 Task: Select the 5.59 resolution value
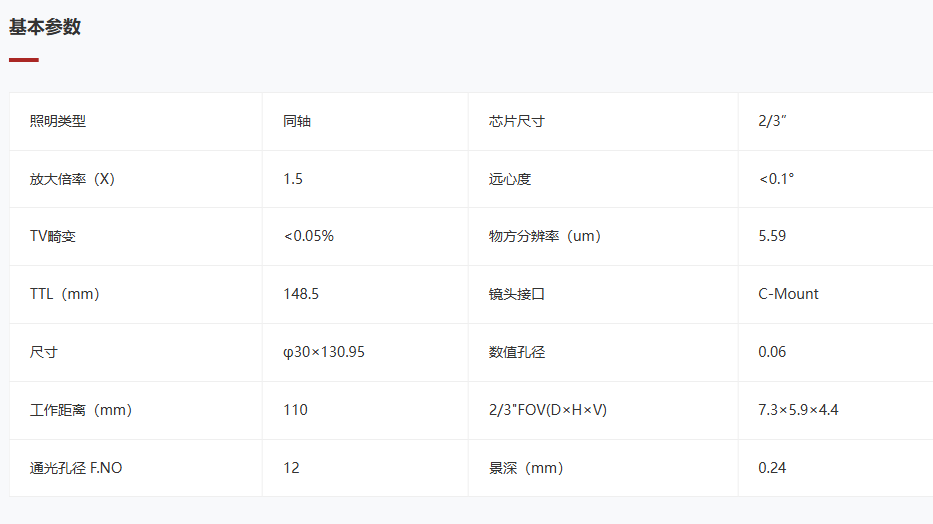point(772,237)
